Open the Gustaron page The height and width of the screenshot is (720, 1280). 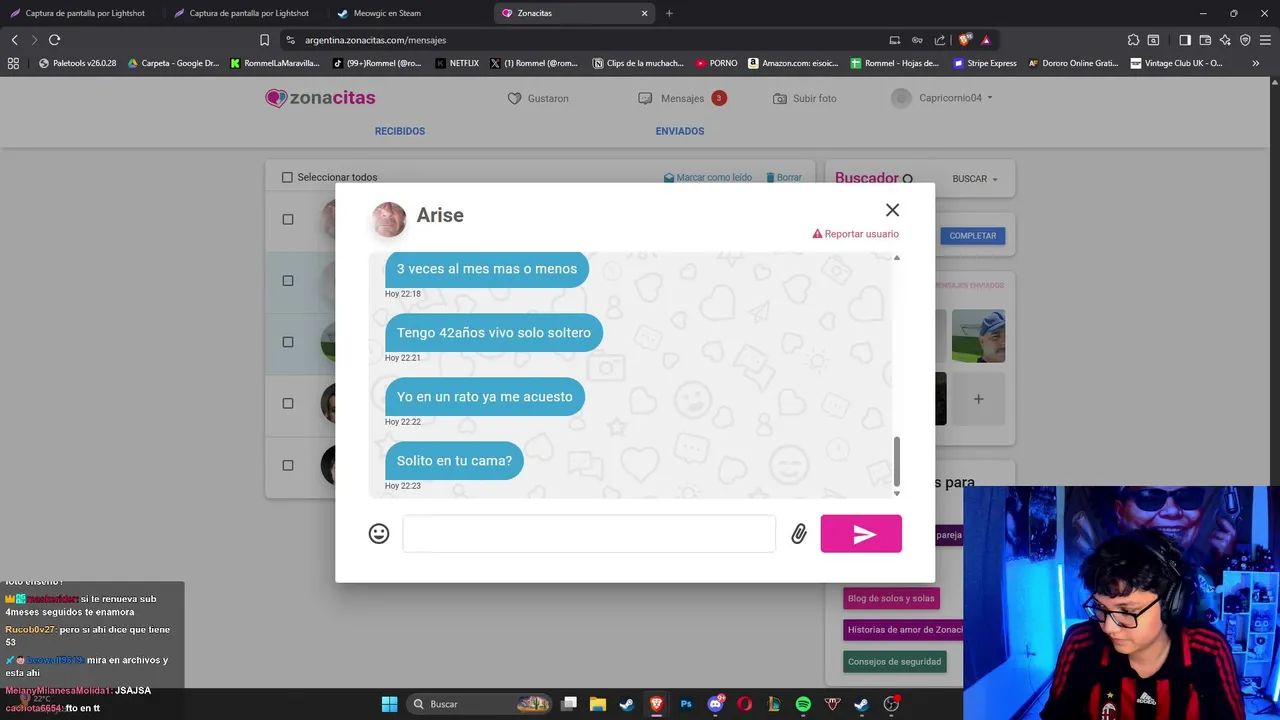pos(538,99)
